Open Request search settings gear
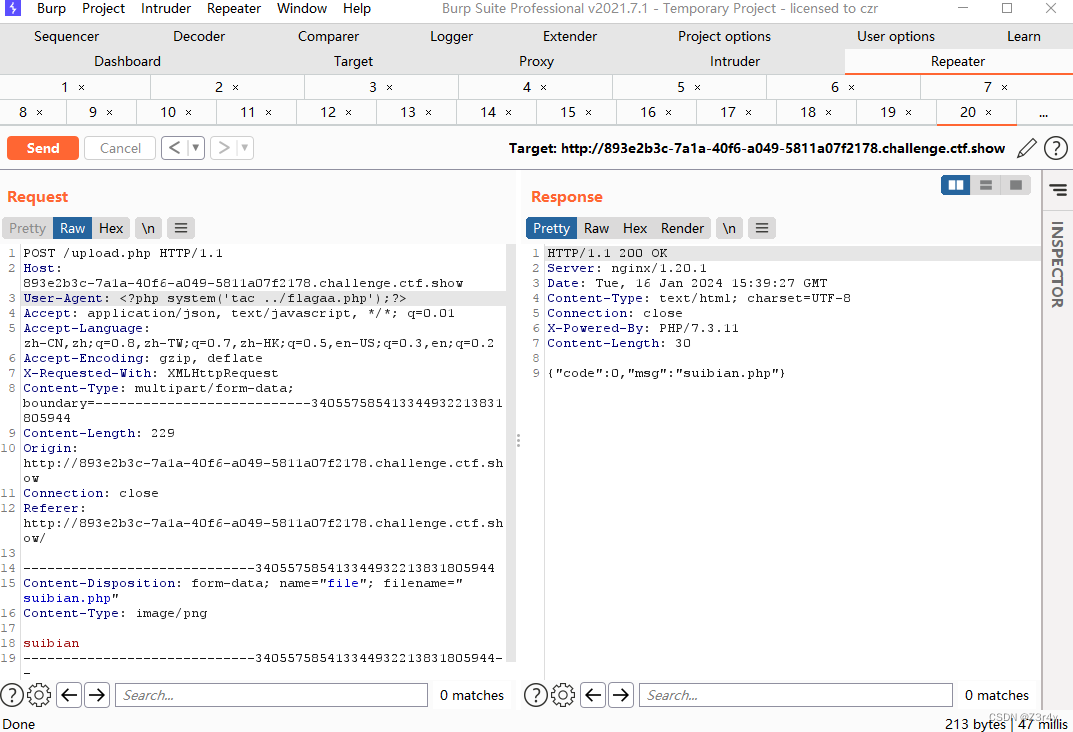 point(39,695)
